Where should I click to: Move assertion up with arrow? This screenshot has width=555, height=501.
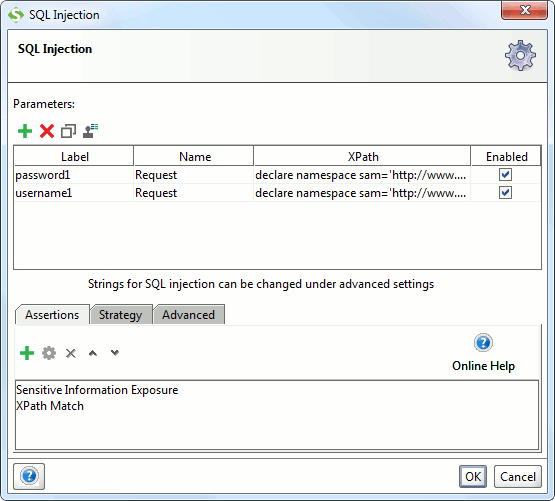(93, 353)
